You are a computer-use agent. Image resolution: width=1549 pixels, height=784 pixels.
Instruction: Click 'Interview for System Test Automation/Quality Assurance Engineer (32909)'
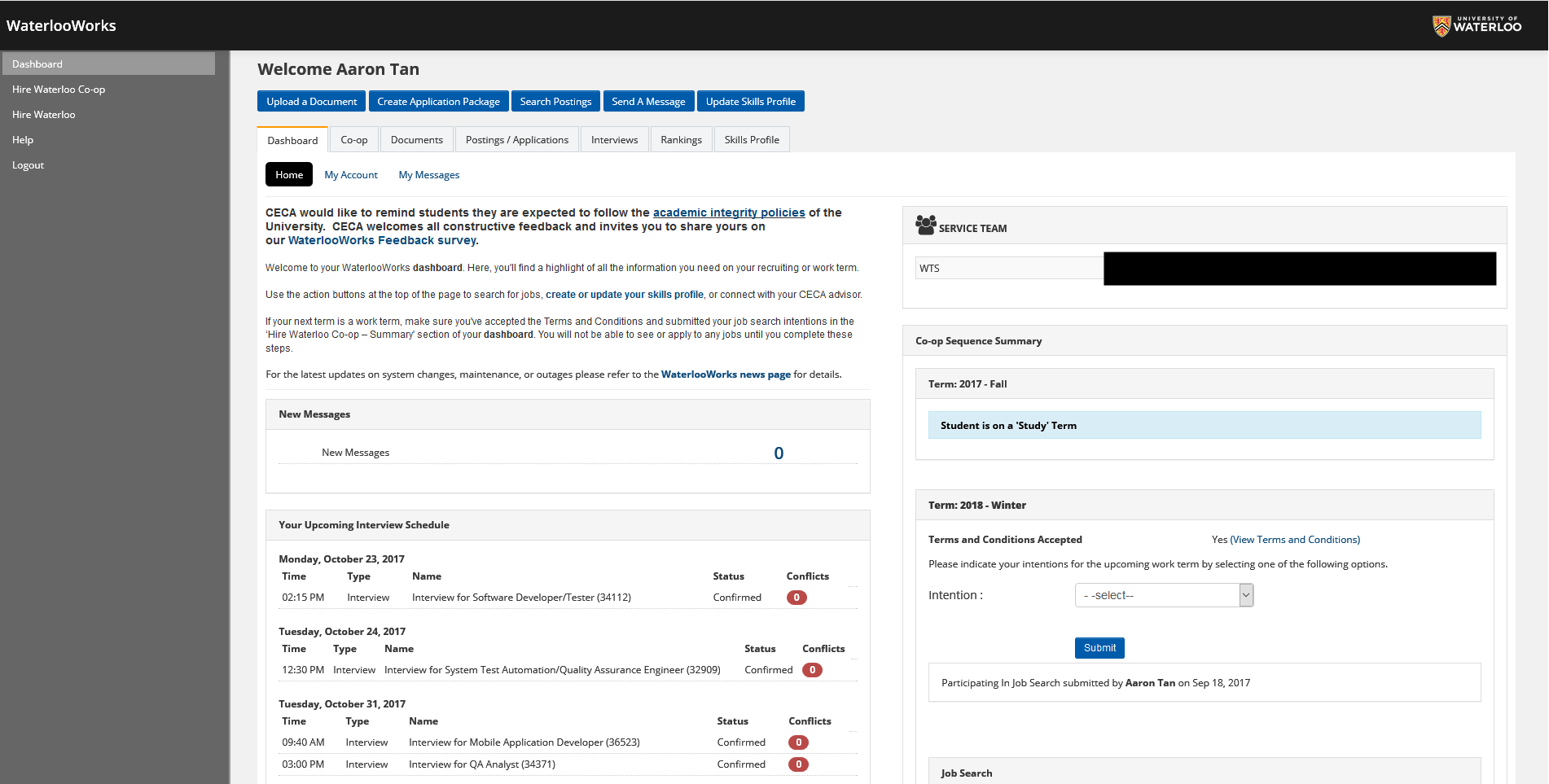[552, 670]
